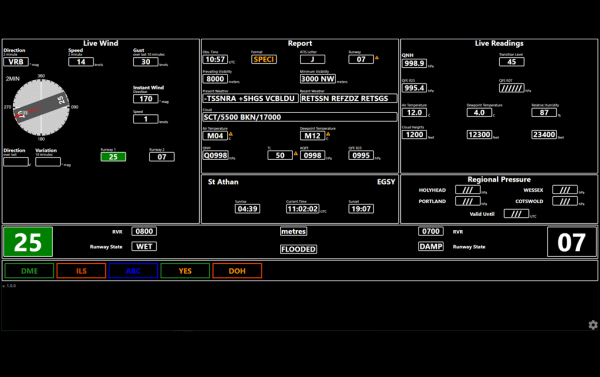Click transition level field showing 50
Screen dimensions: 600x377
coord(280,155)
